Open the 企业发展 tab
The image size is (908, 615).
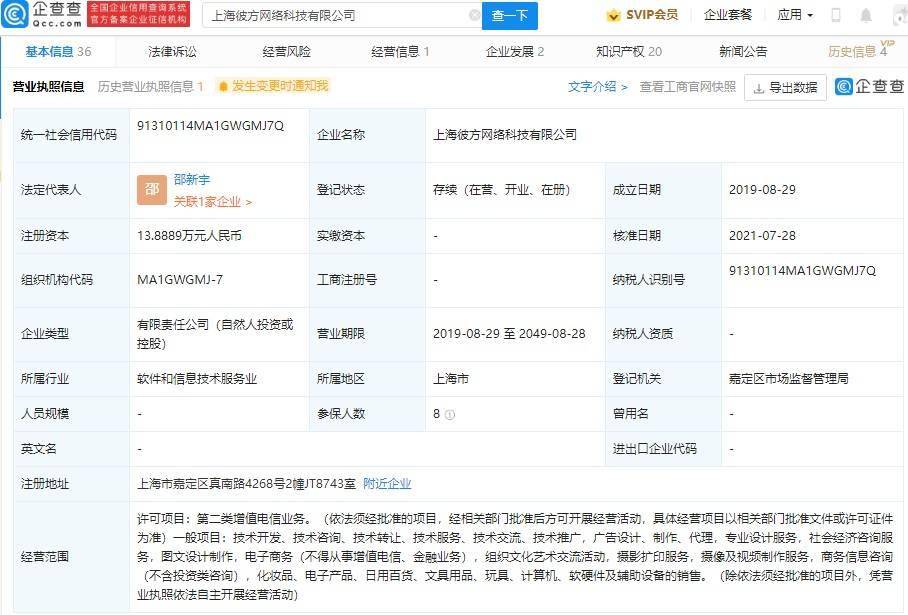point(515,52)
